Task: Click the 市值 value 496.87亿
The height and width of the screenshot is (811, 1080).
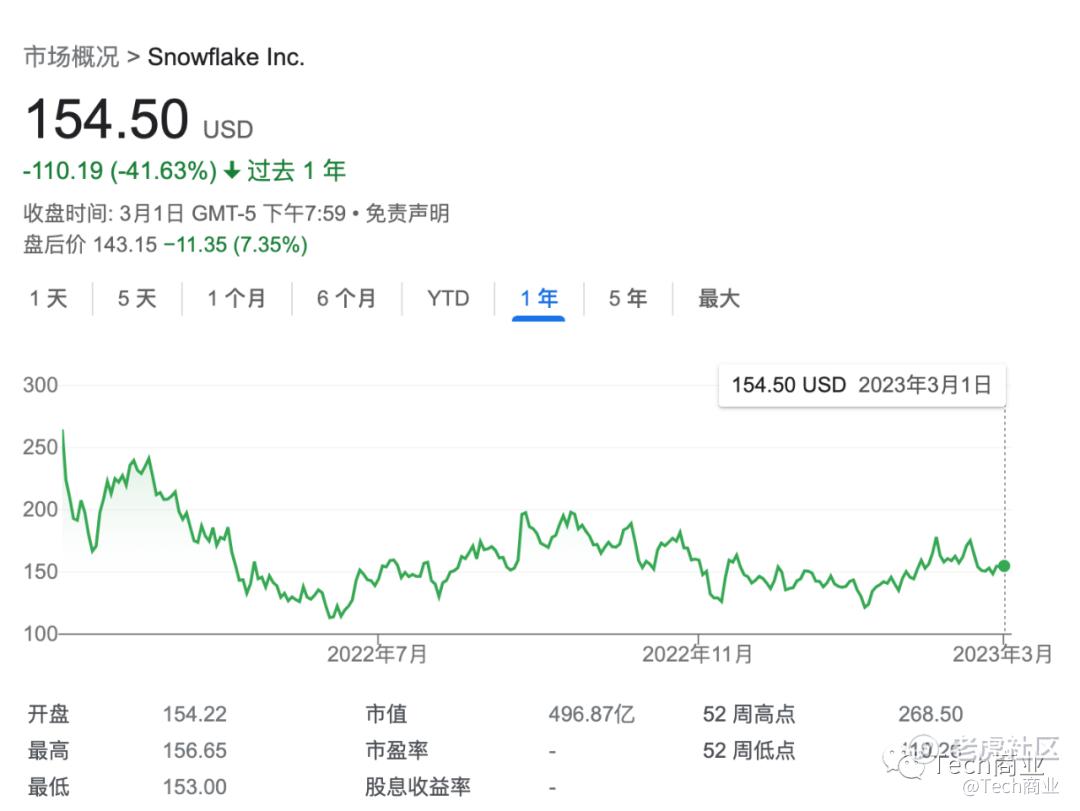Action: point(591,714)
